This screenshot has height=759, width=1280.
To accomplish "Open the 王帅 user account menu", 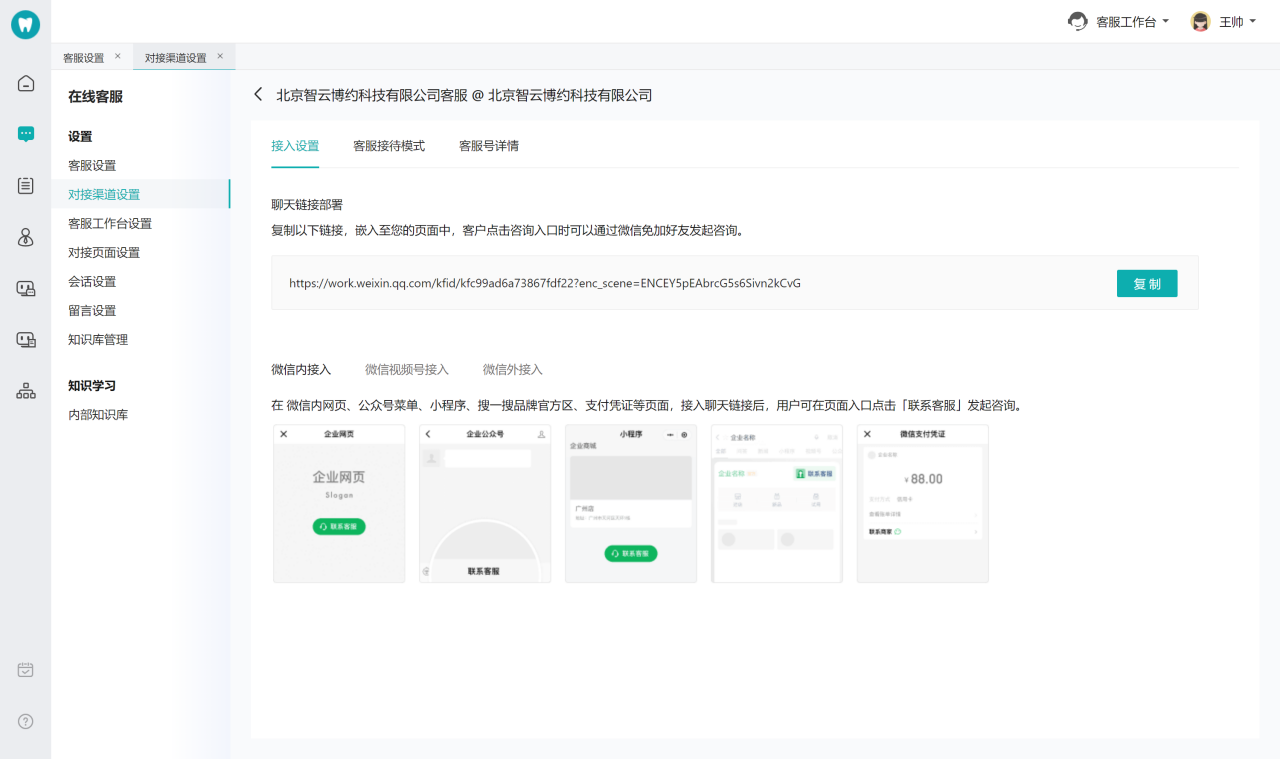I will click(x=1224, y=21).
